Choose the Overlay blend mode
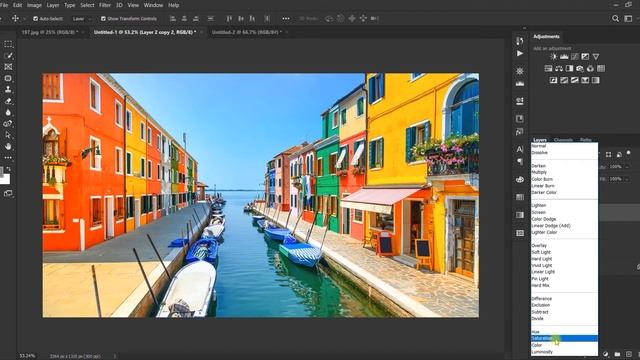Image resolution: width=640 pixels, height=360 pixels. [564, 246]
